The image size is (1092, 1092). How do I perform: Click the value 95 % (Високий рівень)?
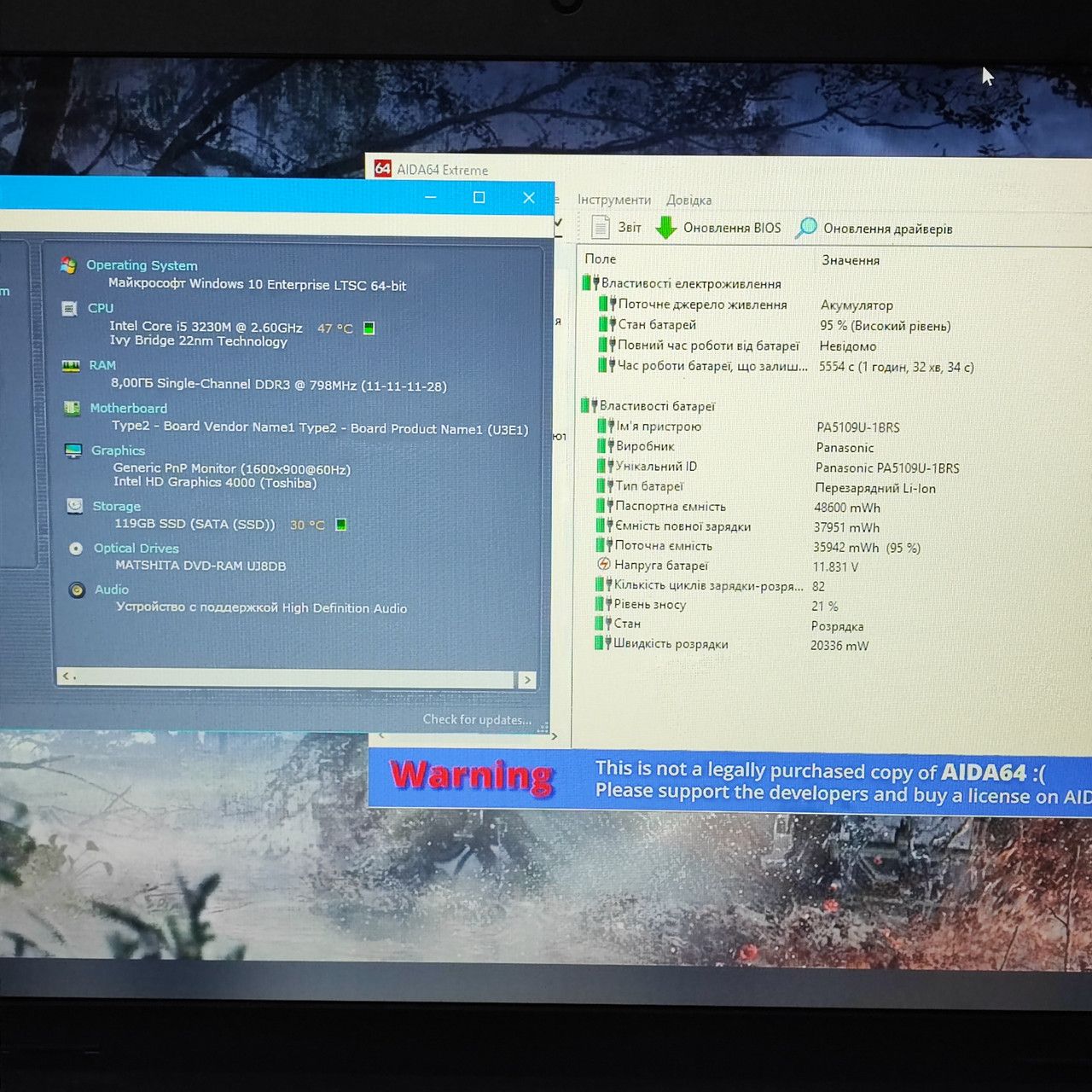(x=886, y=326)
